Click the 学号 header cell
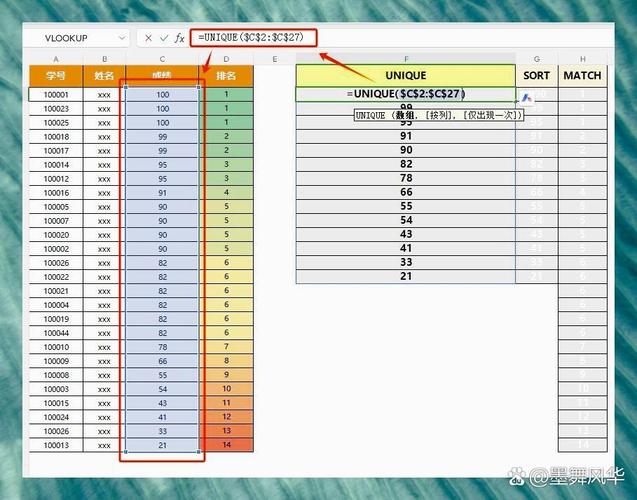The height and width of the screenshot is (500, 637). [56, 75]
